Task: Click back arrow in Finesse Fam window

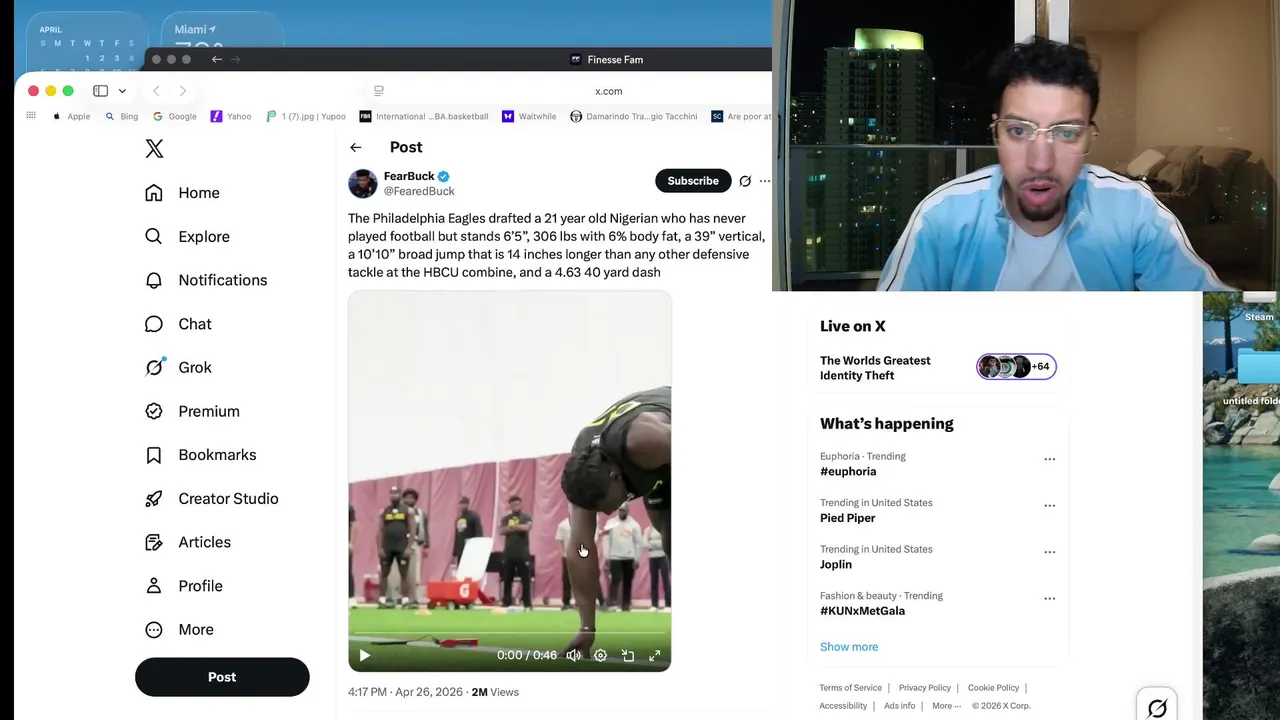Action: click(217, 59)
